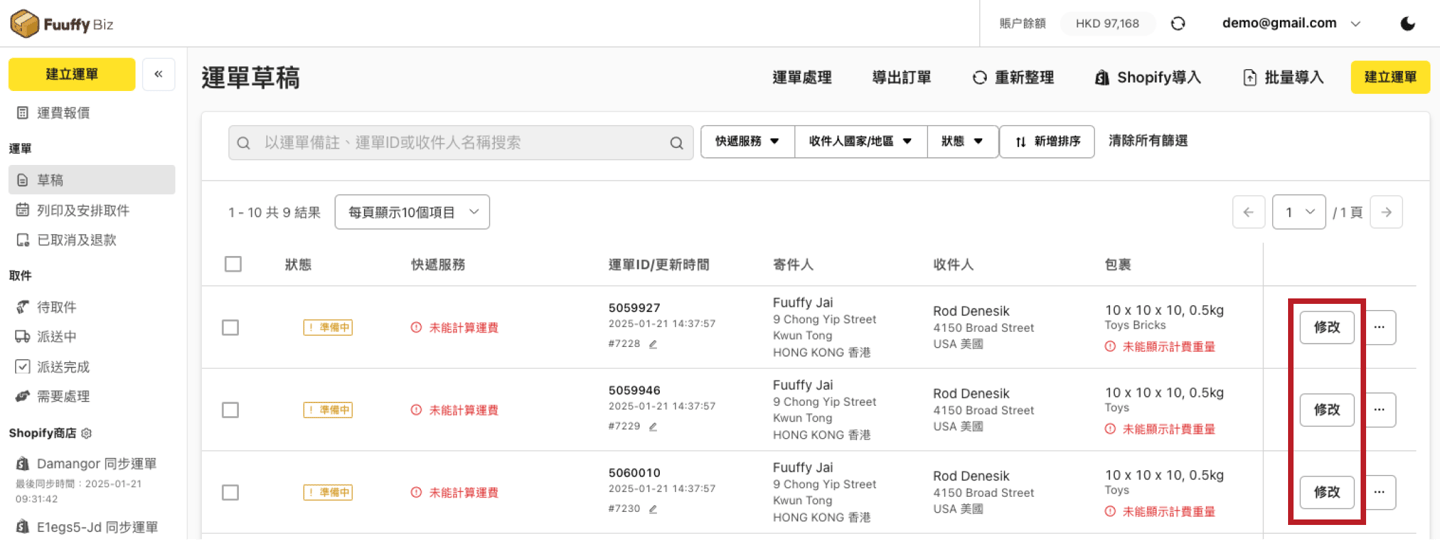Open more options for waybill 5059946
The image size is (1440, 540).
(x=1380, y=410)
